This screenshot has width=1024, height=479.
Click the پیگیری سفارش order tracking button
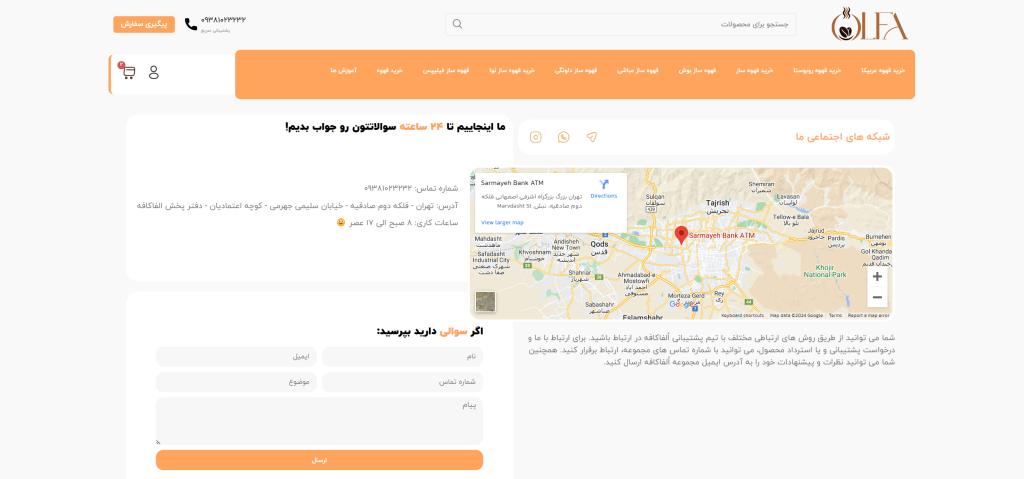coord(144,24)
